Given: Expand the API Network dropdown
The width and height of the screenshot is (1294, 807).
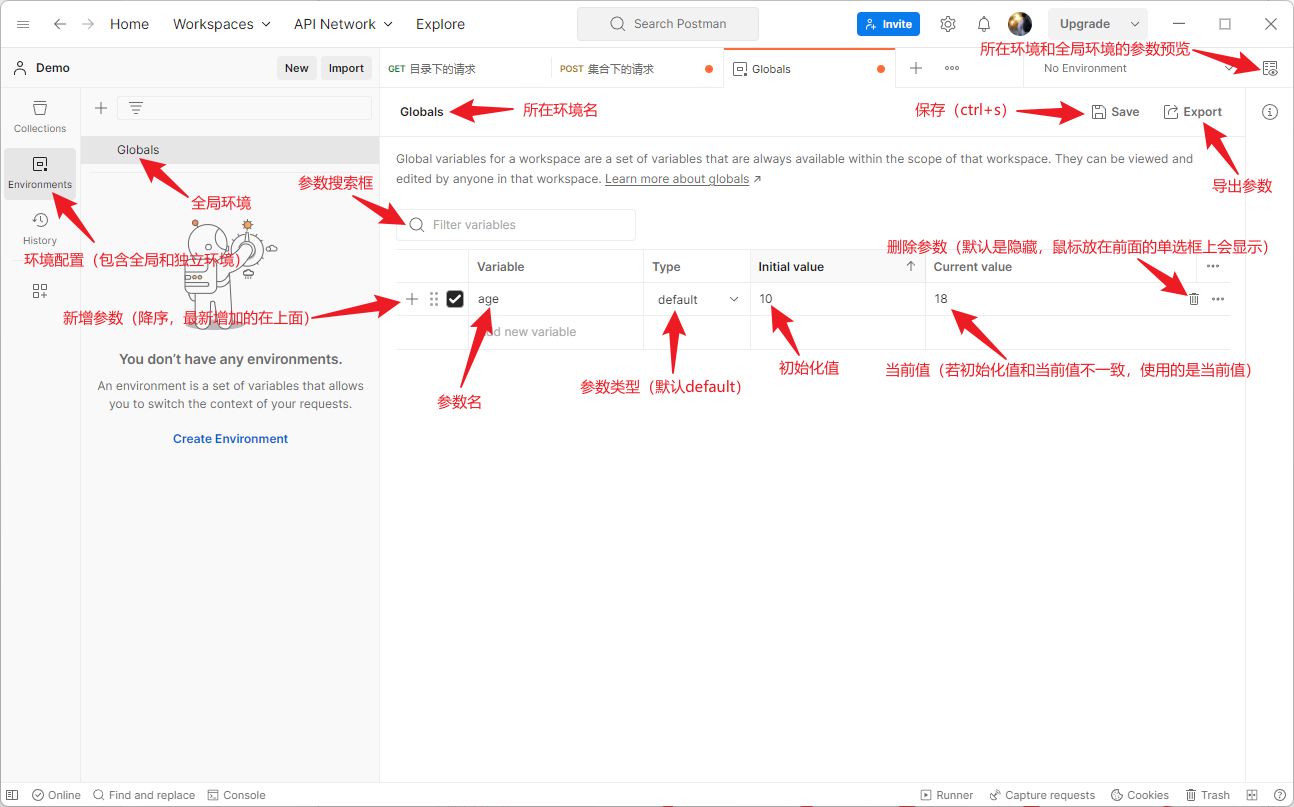Looking at the screenshot, I should pyautogui.click(x=343, y=24).
